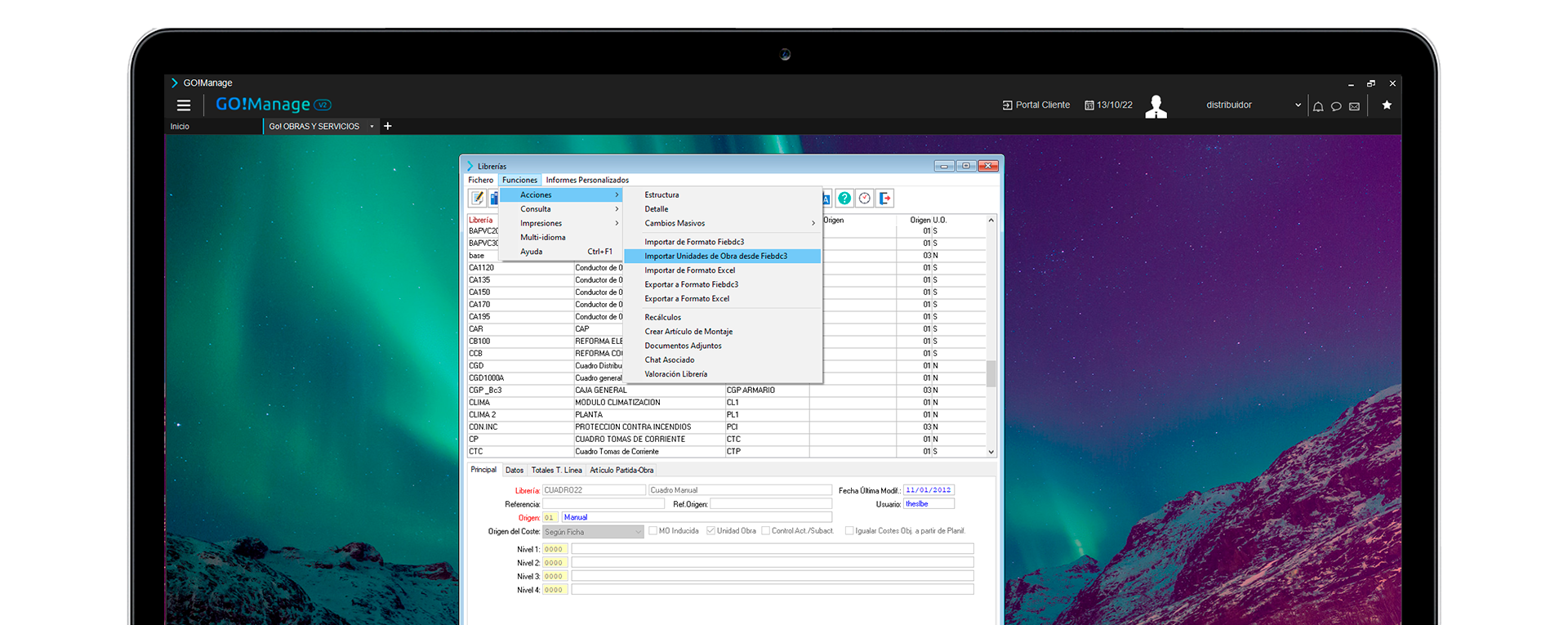Image resolution: width=1568 pixels, height=625 pixels.
Task: Select Recálculos menu entry
Action: tap(723, 317)
